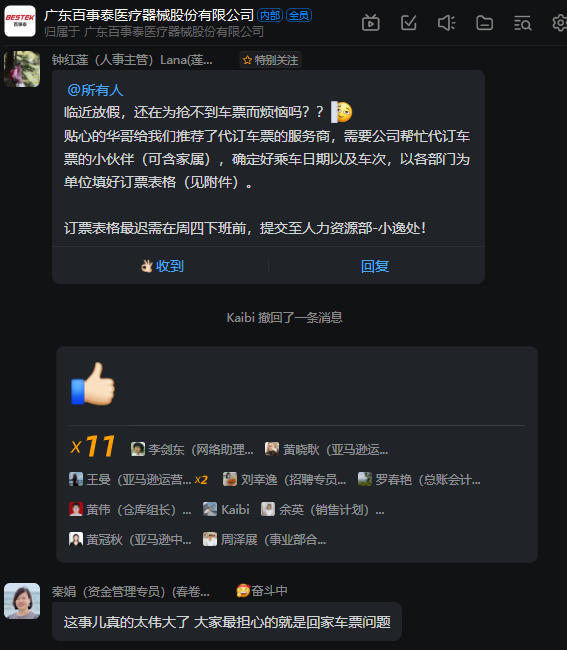The image size is (567, 650).
Task: Click 回复 to reply to announcement
Action: tap(375, 266)
